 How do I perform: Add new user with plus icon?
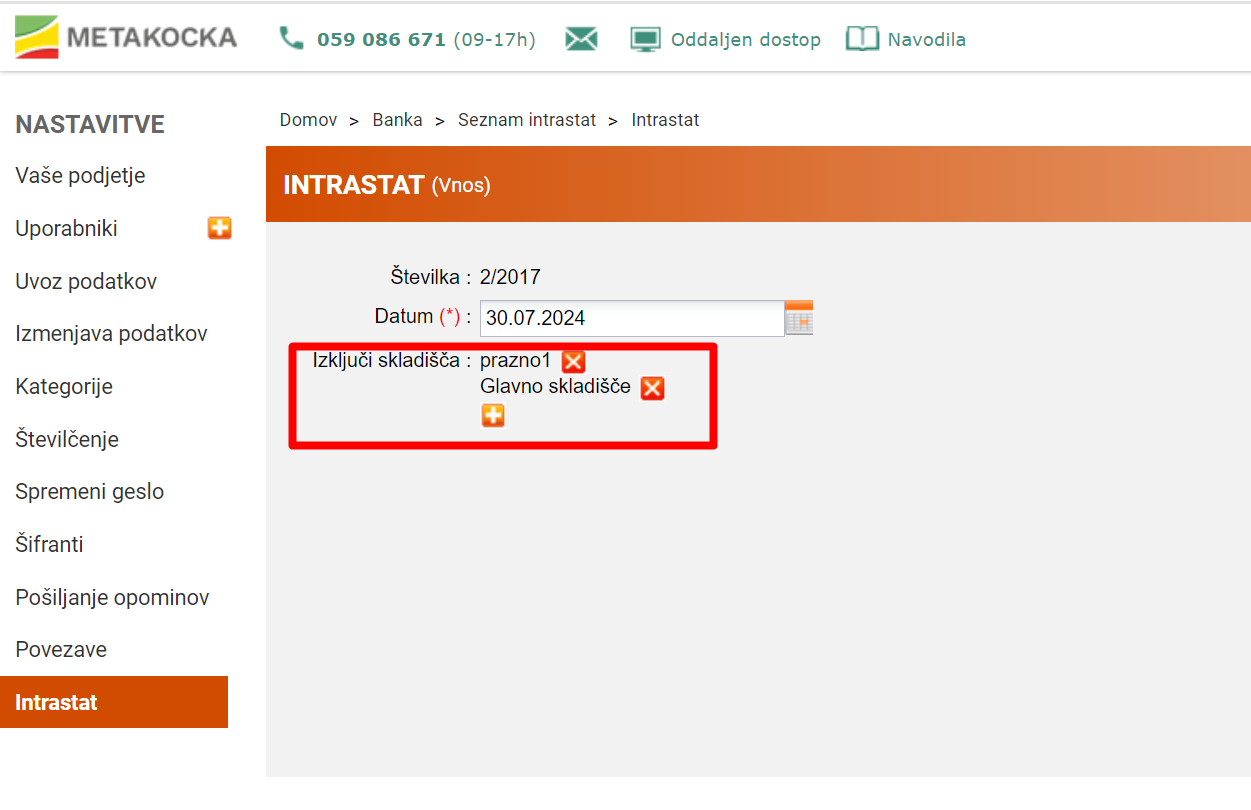tap(219, 228)
